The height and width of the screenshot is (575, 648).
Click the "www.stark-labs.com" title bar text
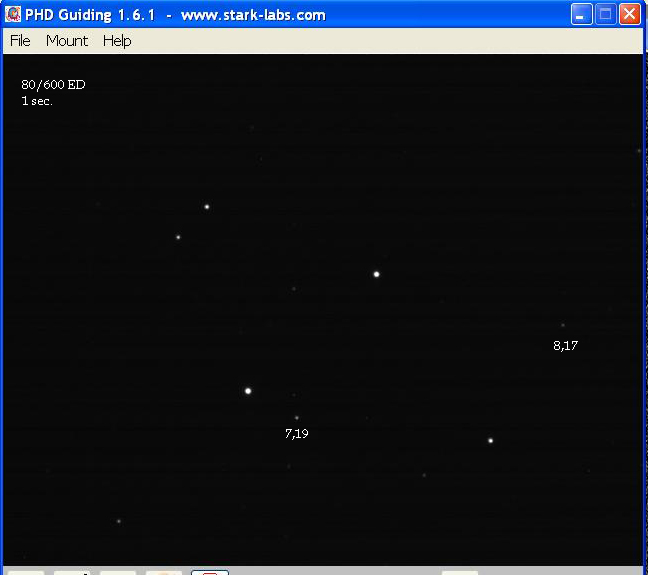pyautogui.click(x=253, y=15)
